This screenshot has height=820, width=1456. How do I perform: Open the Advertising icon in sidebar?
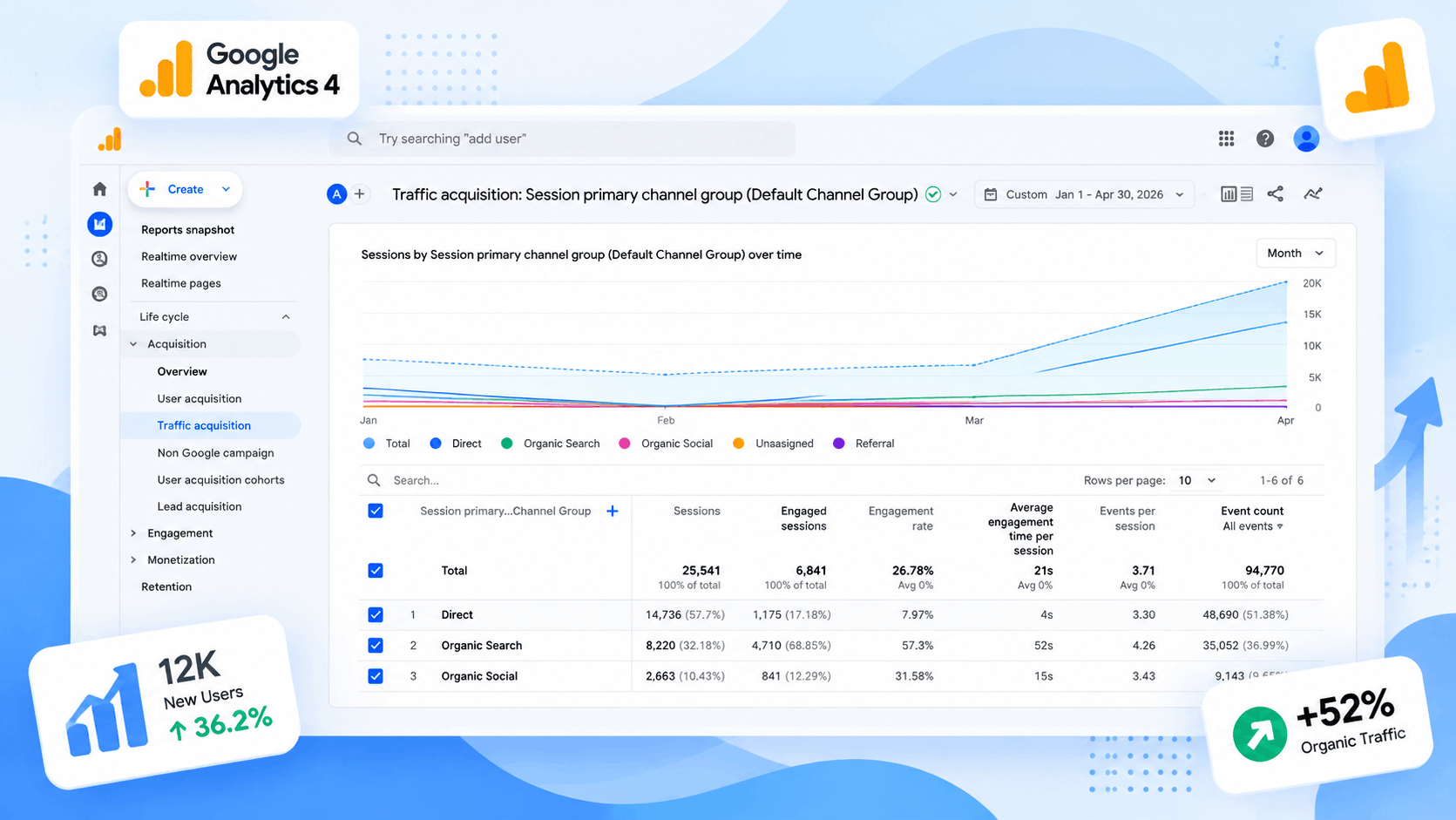[x=100, y=295]
